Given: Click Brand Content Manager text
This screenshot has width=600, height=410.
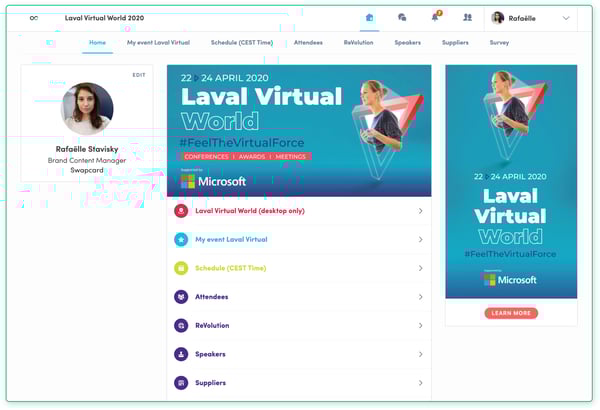Looking at the screenshot, I should 87,160.
